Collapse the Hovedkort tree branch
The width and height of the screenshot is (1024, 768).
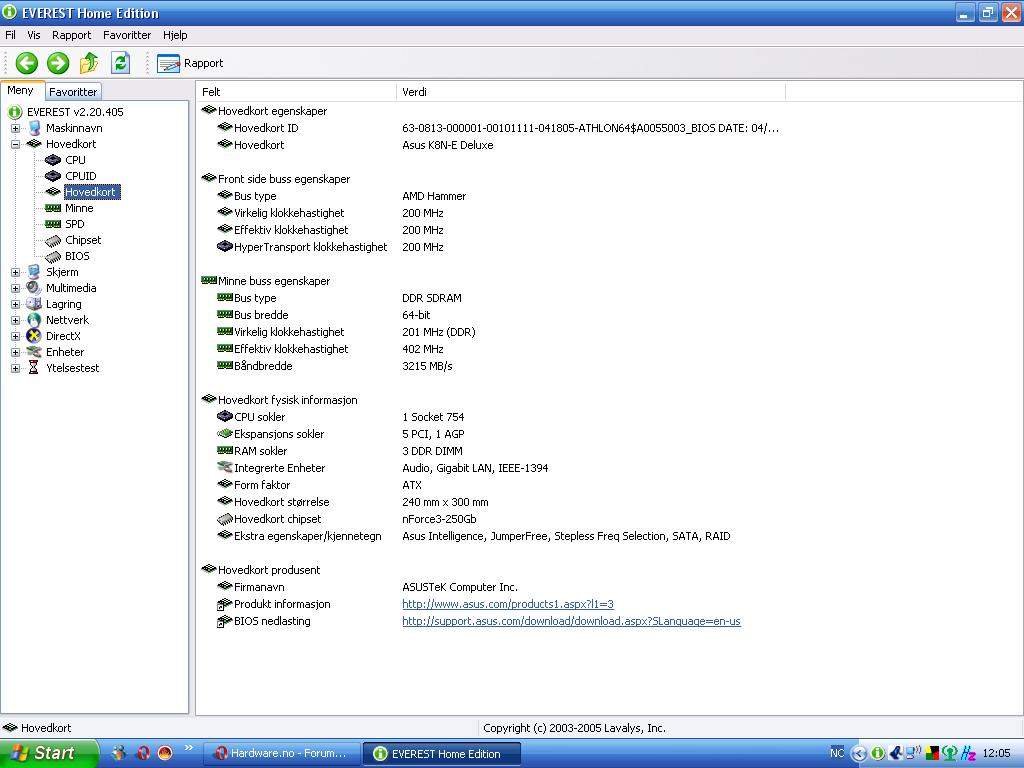coord(15,144)
